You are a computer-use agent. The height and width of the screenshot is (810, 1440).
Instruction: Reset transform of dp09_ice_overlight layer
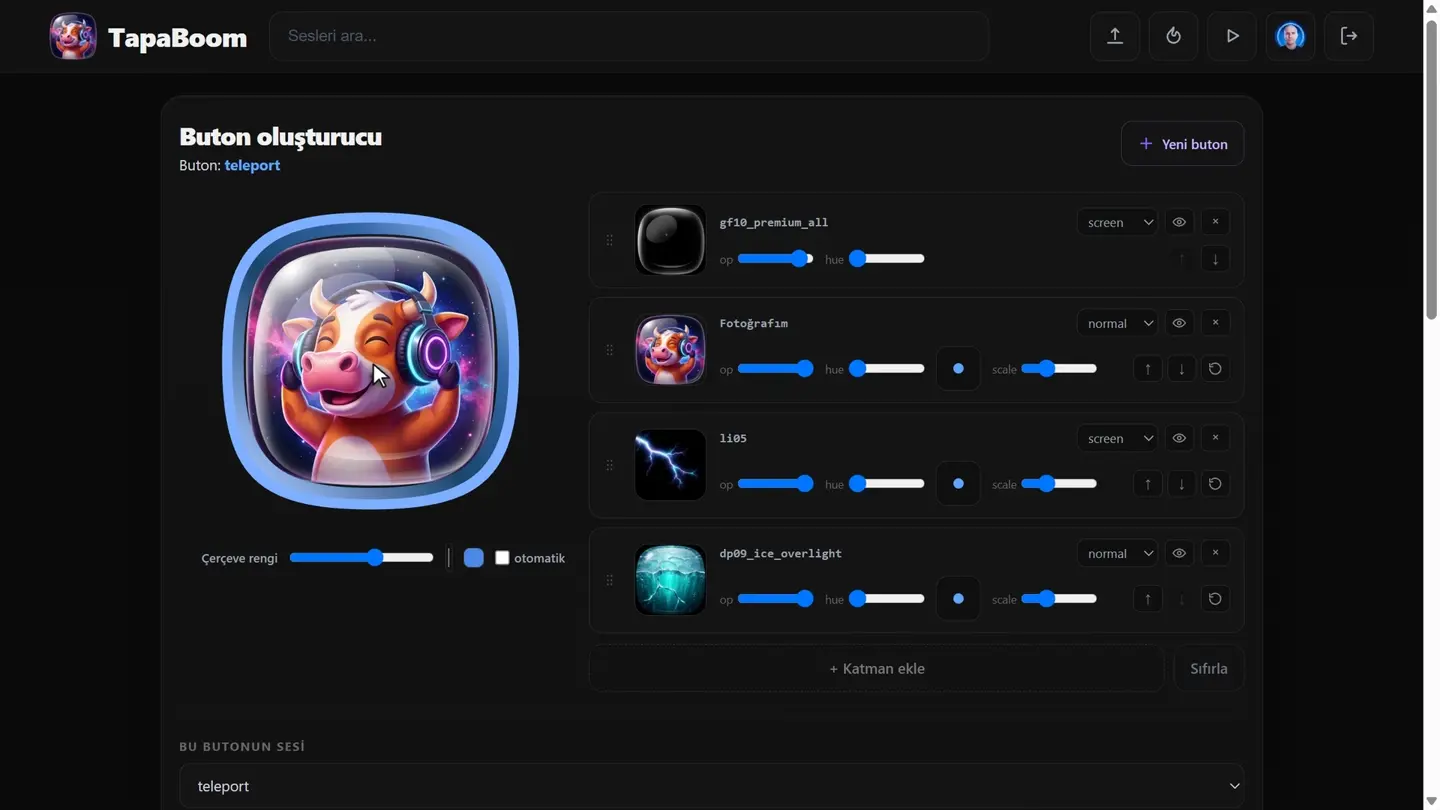tap(1215, 599)
